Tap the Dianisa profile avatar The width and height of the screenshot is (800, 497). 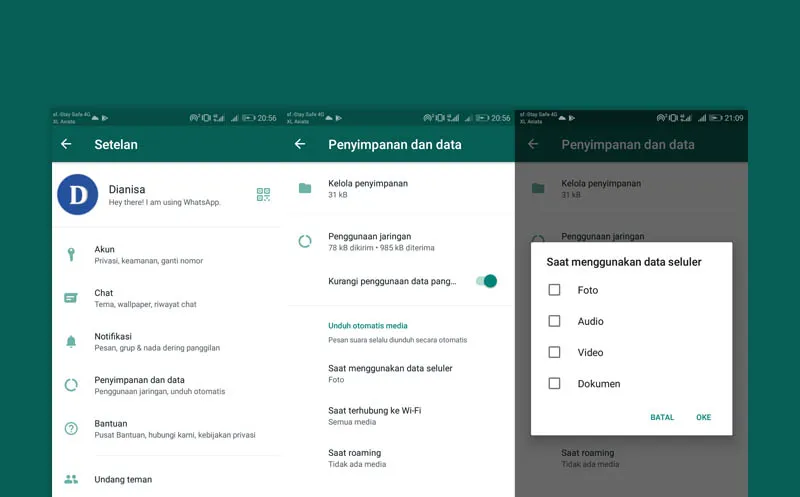click(x=78, y=194)
